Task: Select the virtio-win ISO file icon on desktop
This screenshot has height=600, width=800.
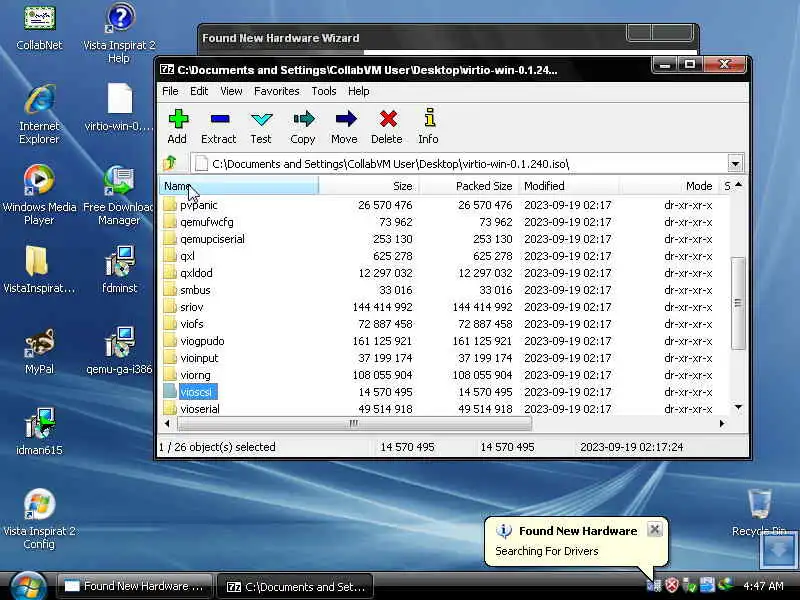Action: (120, 107)
